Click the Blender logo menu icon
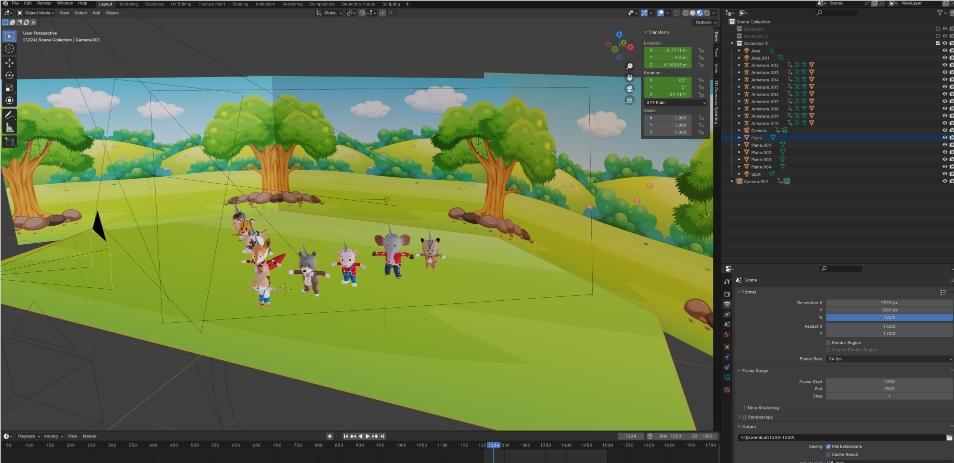This screenshot has height=463, width=954. click(x=5, y=4)
